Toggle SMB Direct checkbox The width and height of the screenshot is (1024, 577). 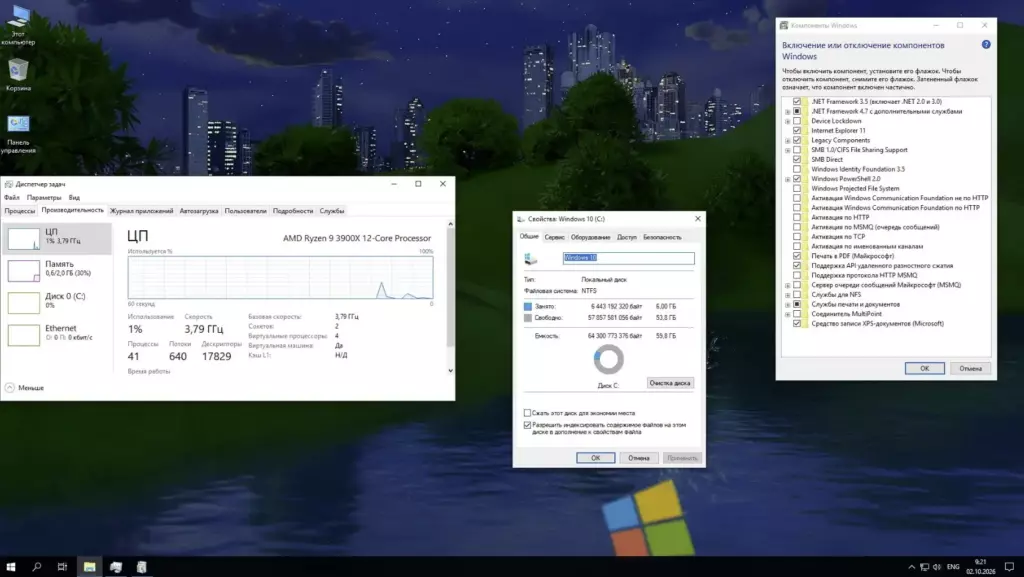tap(797, 159)
